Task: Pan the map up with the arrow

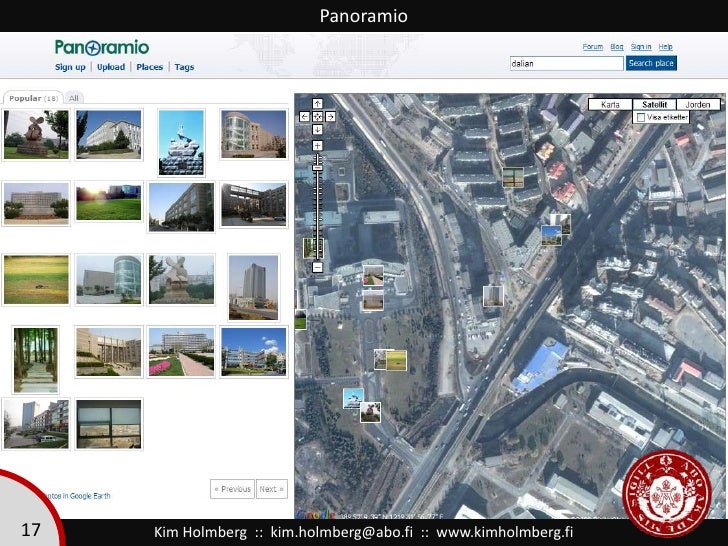Action: click(x=317, y=104)
